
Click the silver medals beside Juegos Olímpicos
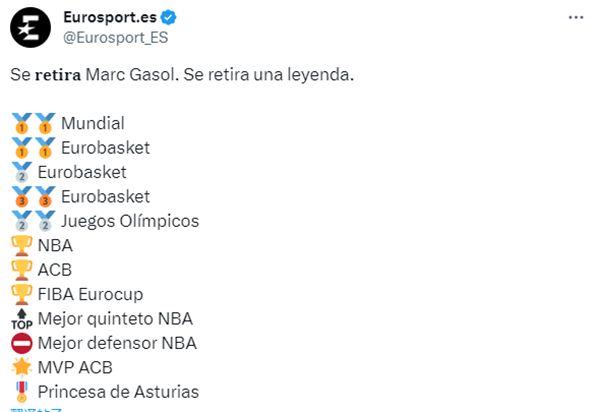33,221
